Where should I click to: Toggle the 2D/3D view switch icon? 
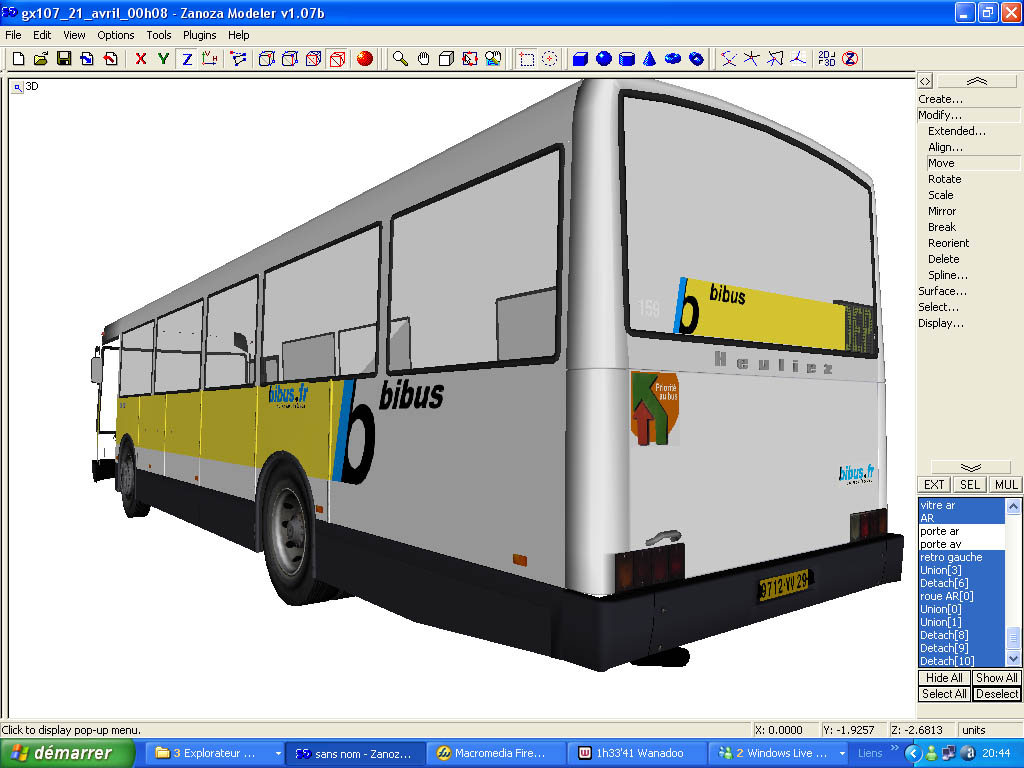pyautogui.click(x=826, y=59)
